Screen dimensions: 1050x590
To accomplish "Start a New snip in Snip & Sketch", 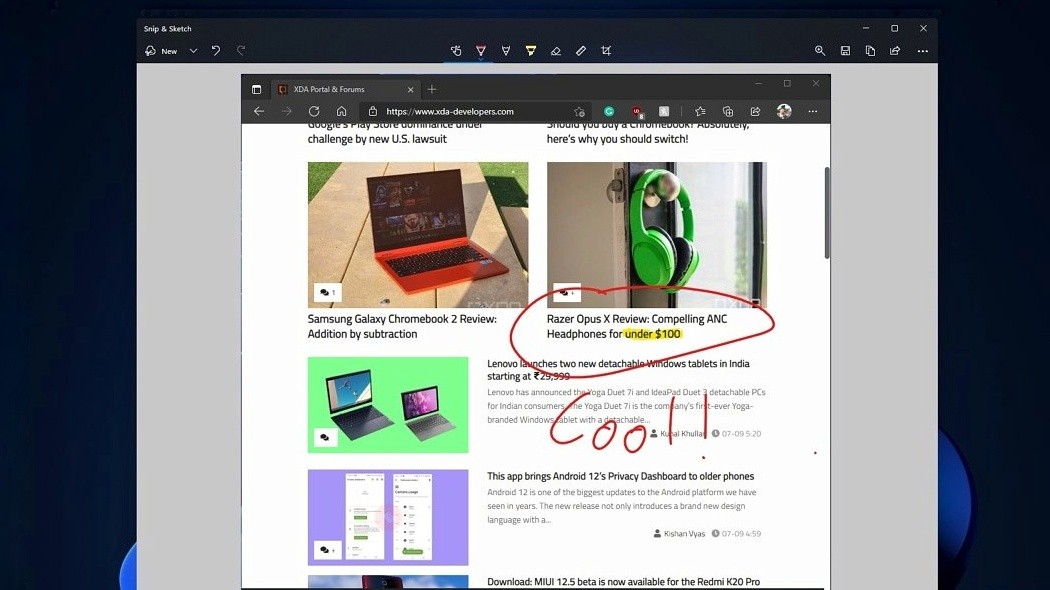I will pos(161,51).
